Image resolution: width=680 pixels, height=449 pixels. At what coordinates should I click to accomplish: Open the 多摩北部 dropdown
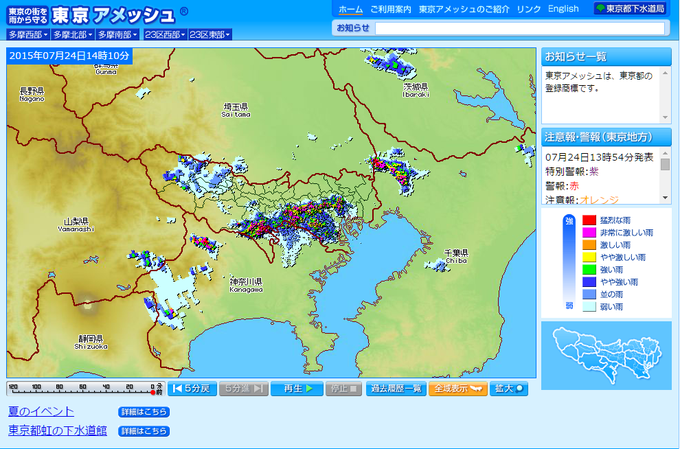[72, 35]
